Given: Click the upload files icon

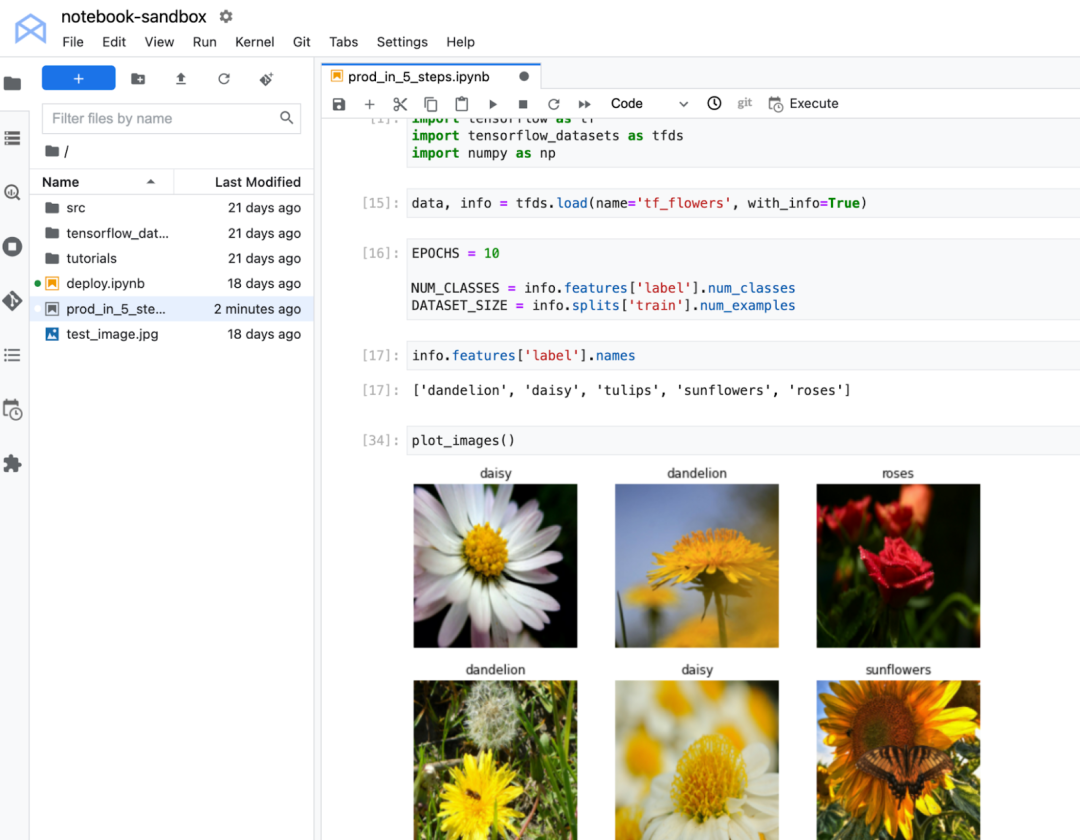Looking at the screenshot, I should (181, 79).
